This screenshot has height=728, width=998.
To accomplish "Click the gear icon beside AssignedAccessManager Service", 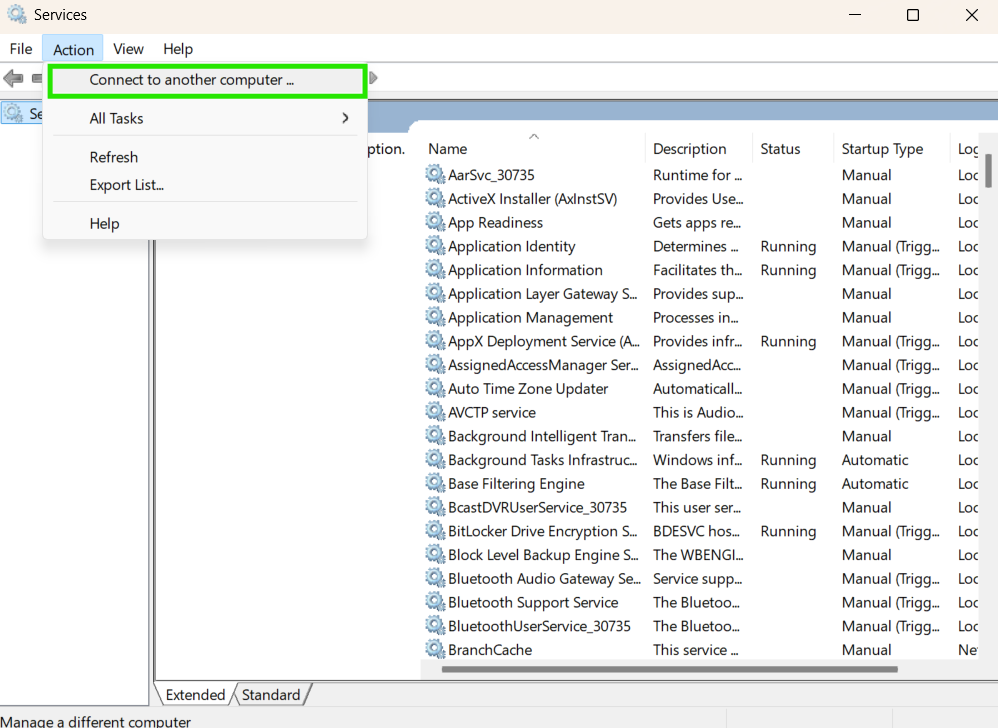I will tap(435, 365).
